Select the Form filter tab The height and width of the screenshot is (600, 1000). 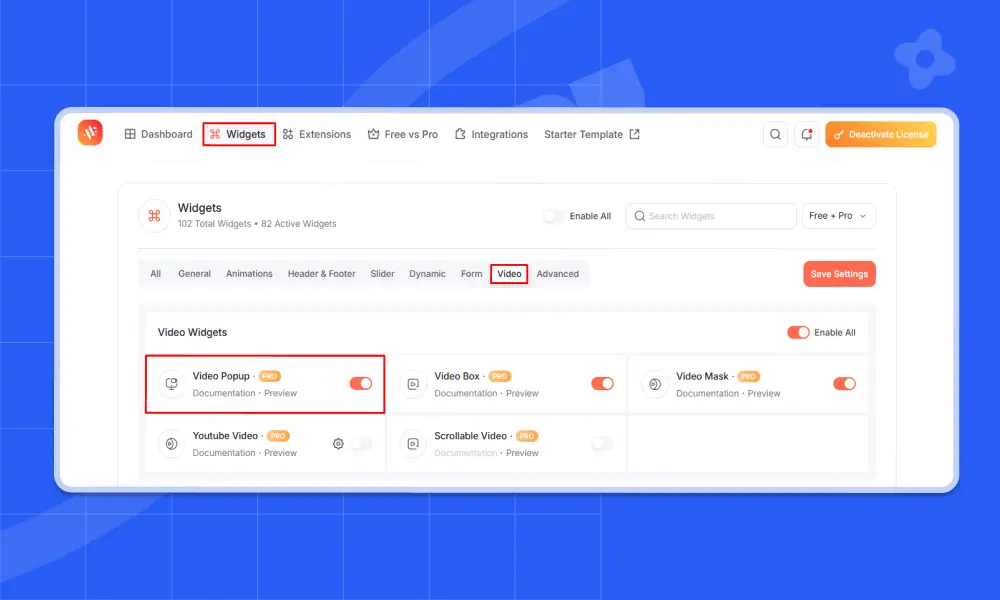coord(472,274)
